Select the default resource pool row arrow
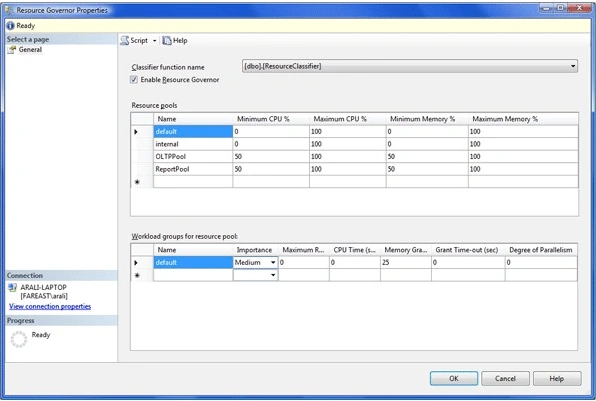 coord(136,132)
